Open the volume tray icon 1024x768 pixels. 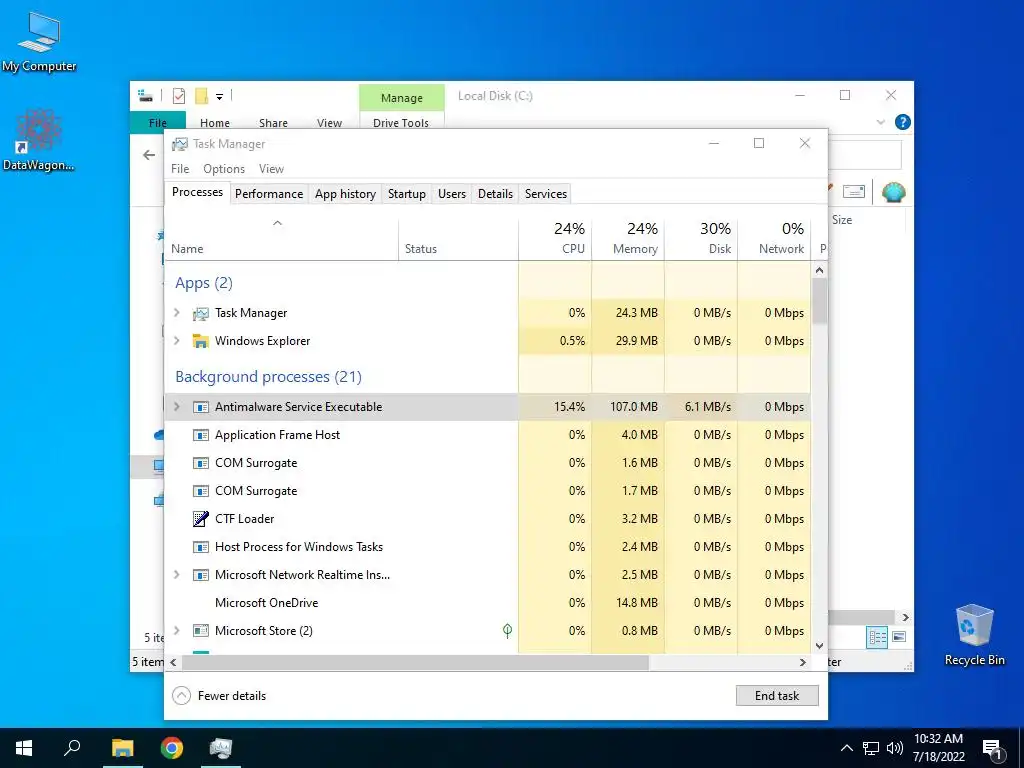click(894, 748)
